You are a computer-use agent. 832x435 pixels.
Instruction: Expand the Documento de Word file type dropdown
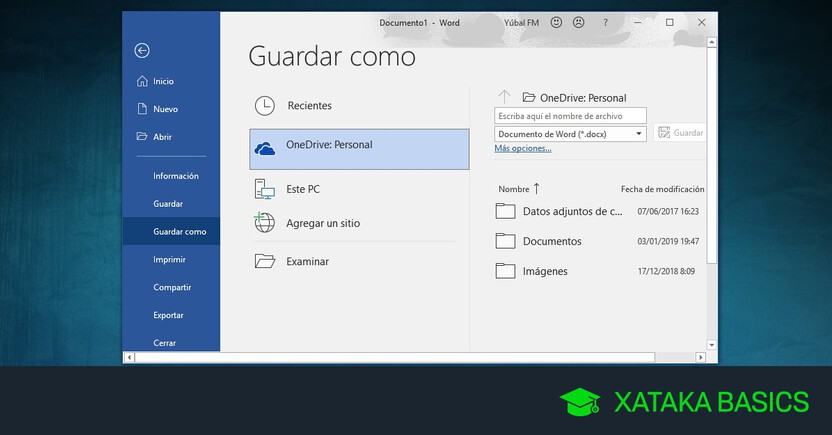coord(639,133)
